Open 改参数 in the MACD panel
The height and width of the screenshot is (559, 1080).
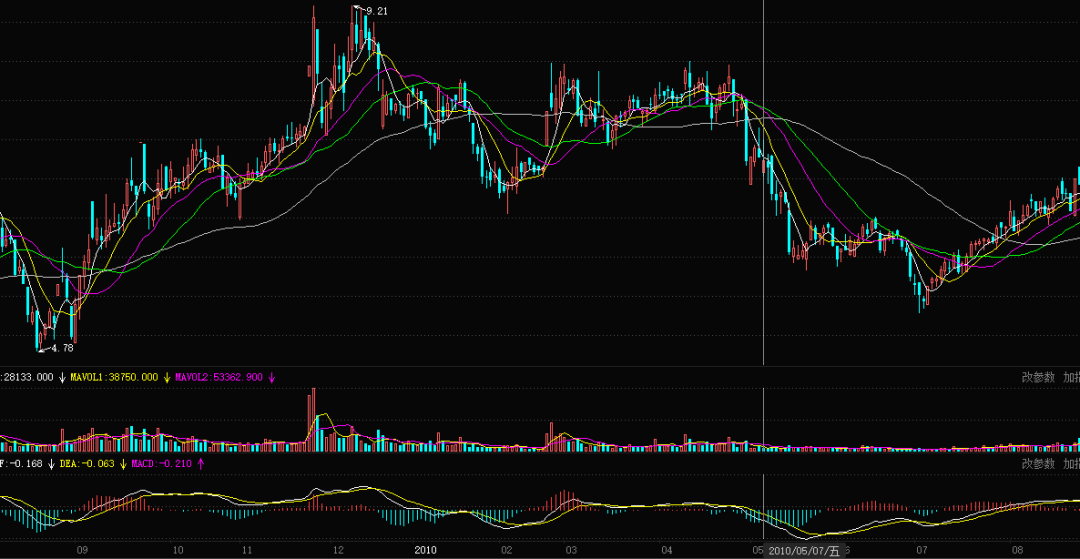point(1038,464)
